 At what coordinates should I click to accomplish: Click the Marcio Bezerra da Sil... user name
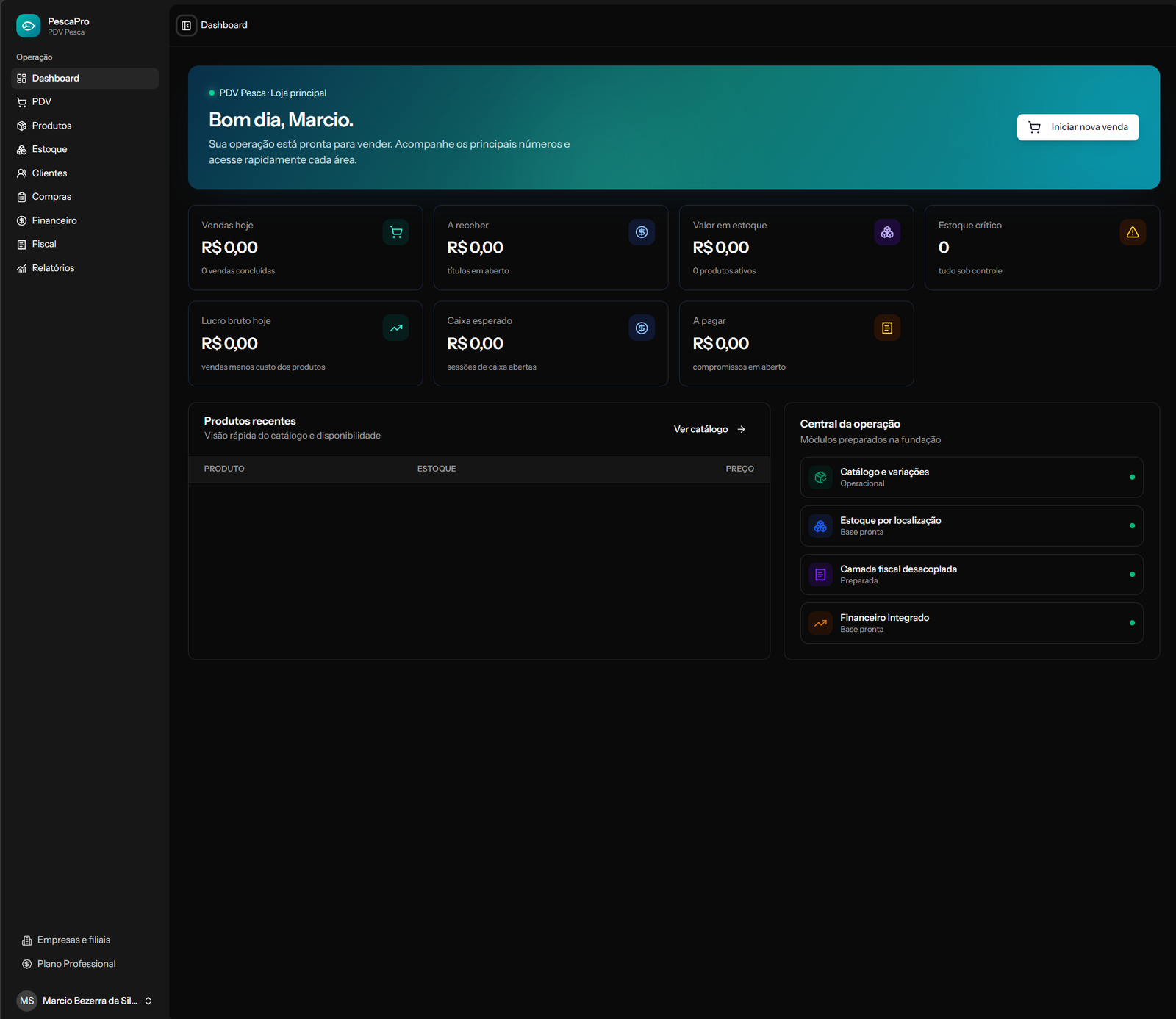tap(90, 1001)
